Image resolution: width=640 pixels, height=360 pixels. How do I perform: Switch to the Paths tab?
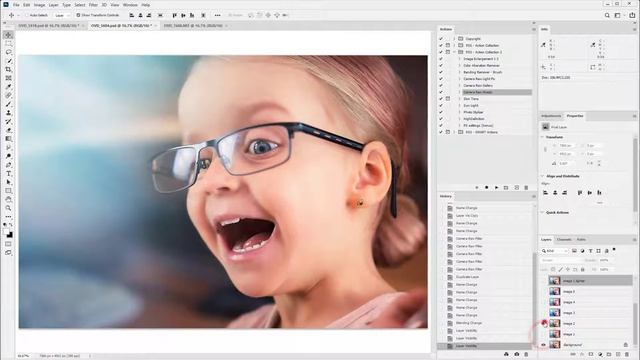(581, 240)
